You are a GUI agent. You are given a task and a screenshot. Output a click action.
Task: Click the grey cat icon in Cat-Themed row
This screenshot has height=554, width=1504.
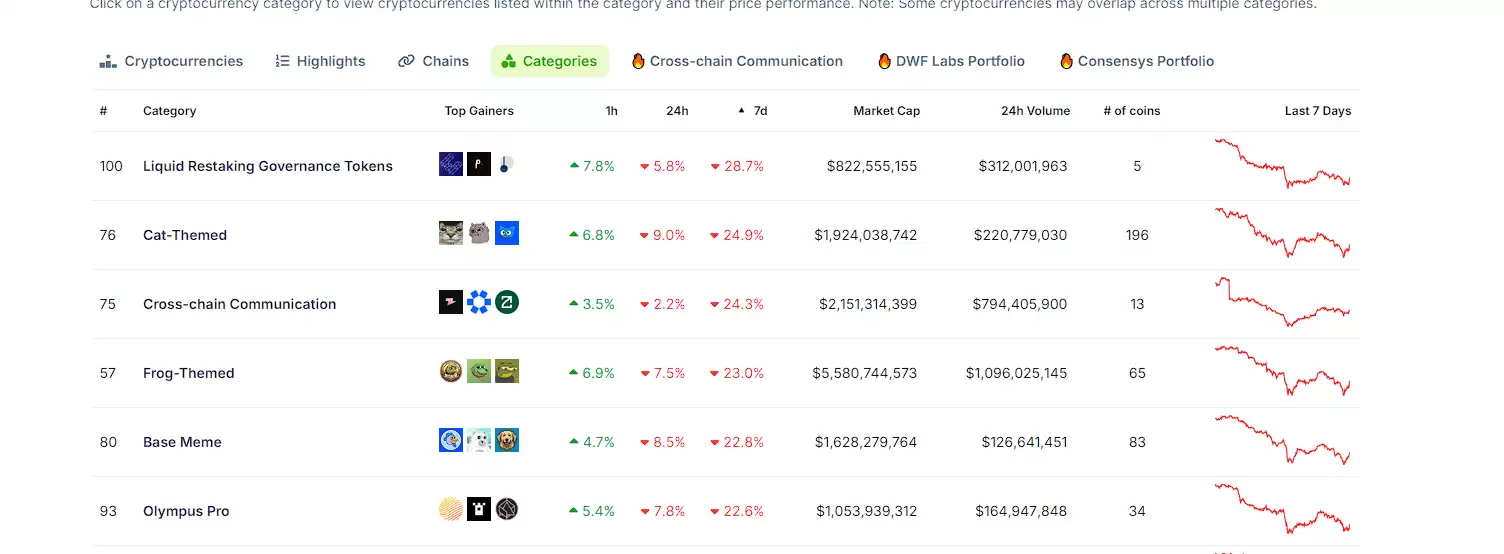pyautogui.click(x=479, y=234)
